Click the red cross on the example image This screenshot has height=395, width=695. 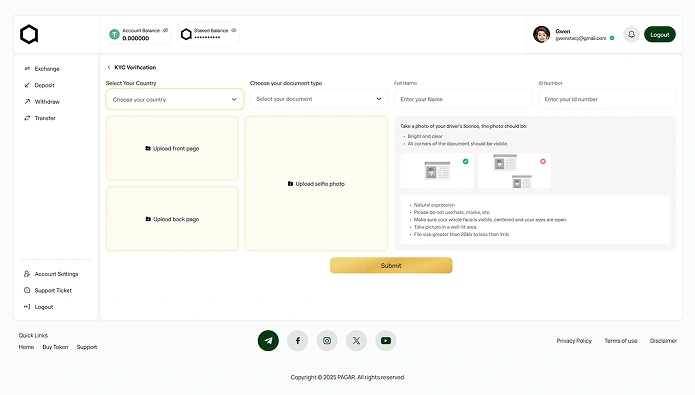pos(543,161)
